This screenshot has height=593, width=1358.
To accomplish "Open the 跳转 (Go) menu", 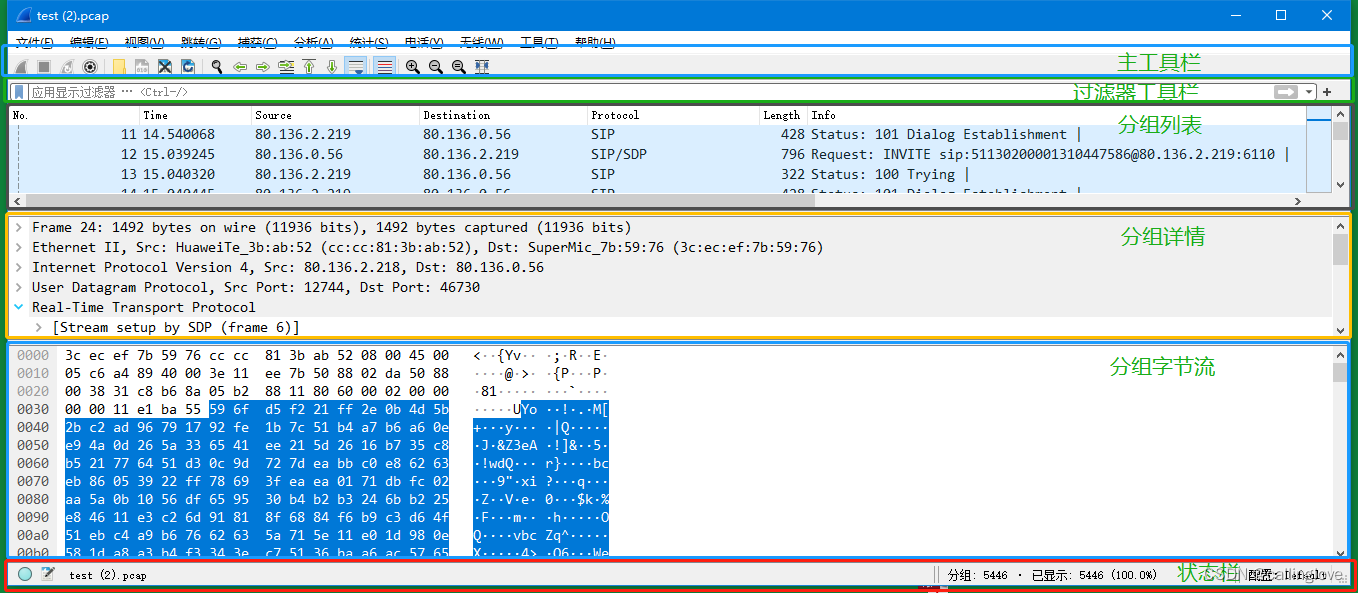I will pos(201,42).
